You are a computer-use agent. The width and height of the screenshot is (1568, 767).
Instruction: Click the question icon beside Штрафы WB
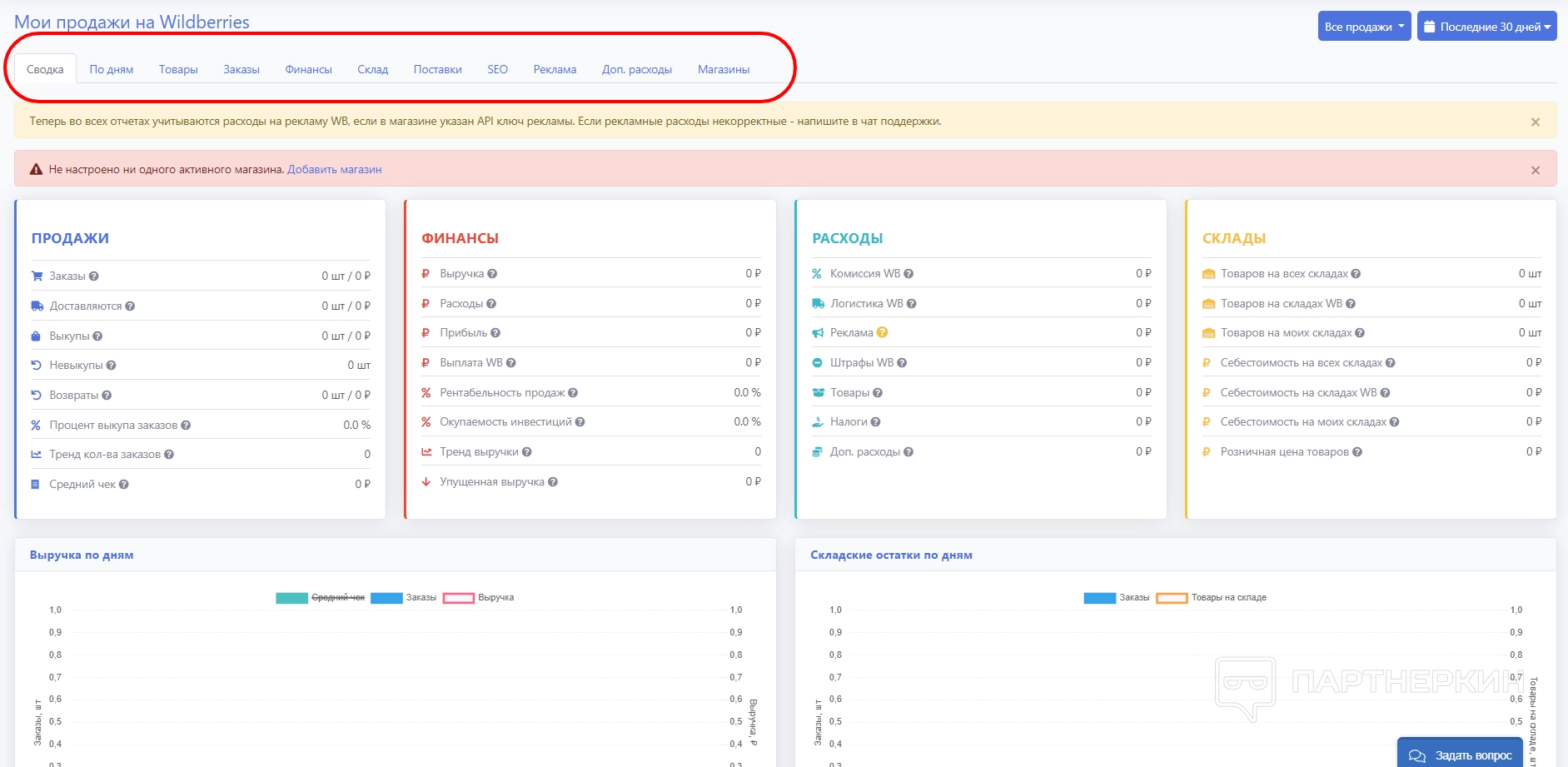click(902, 363)
